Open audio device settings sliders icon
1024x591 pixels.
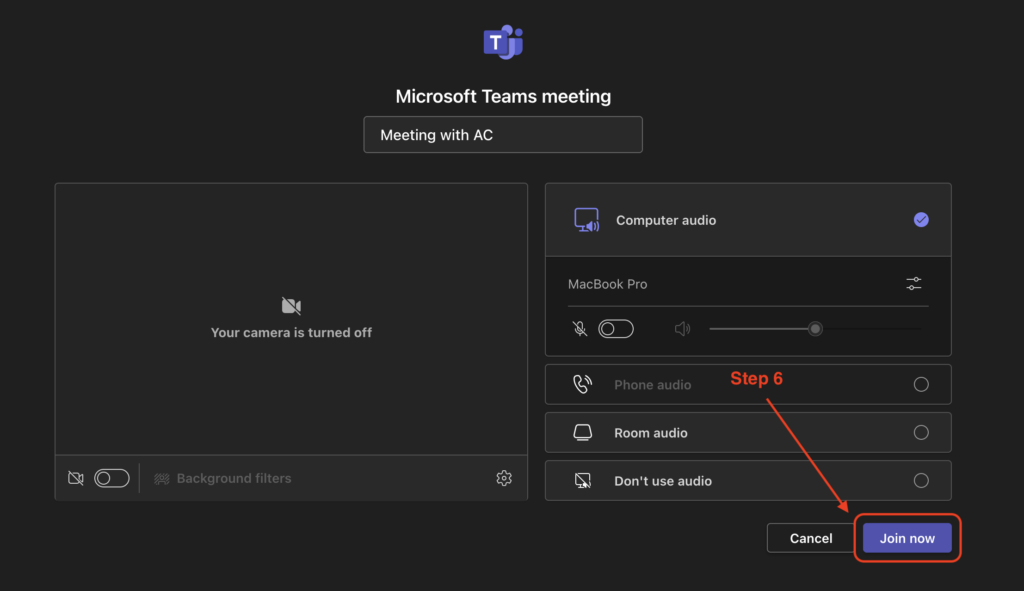point(913,284)
